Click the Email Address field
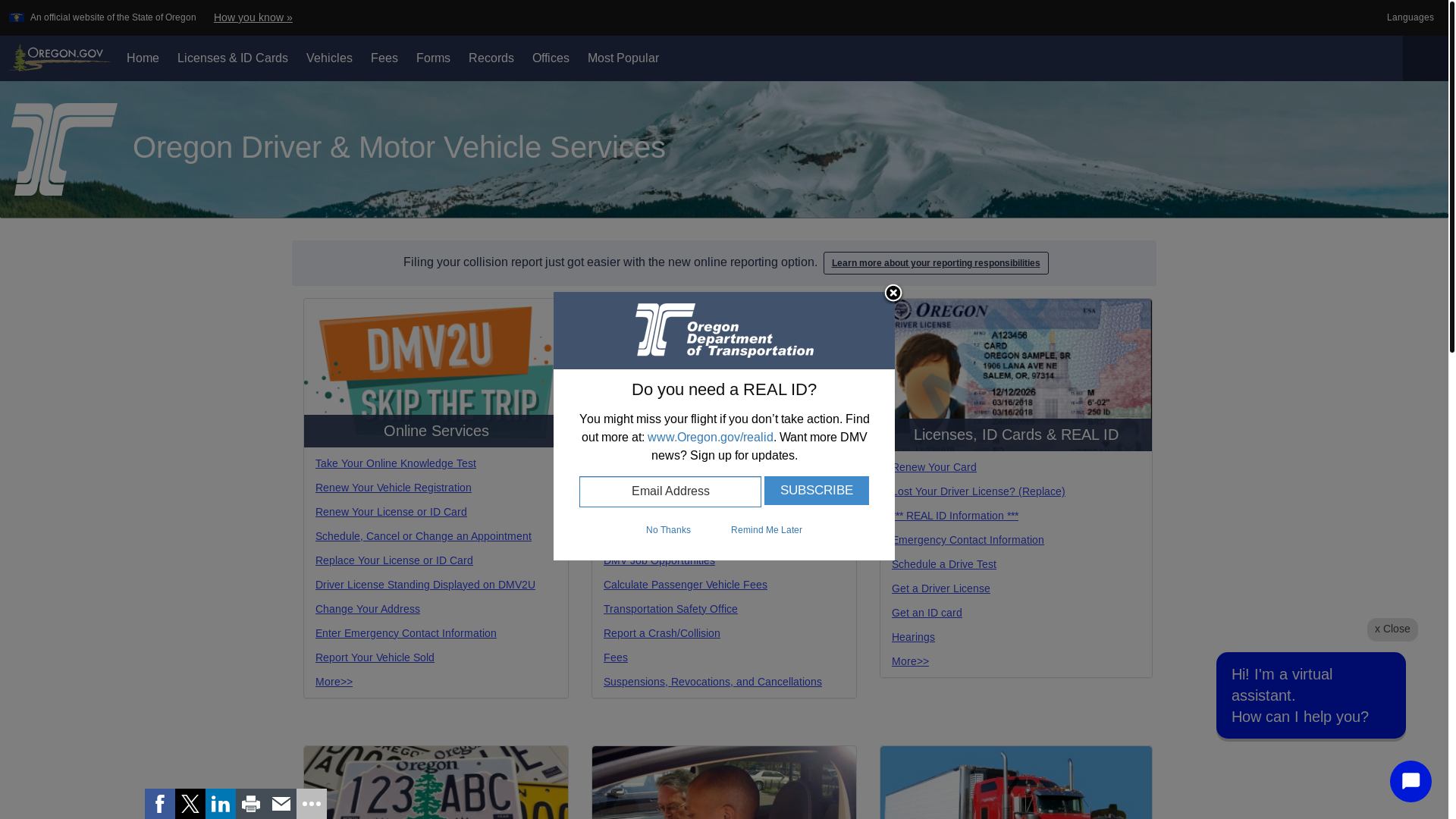 [670, 491]
